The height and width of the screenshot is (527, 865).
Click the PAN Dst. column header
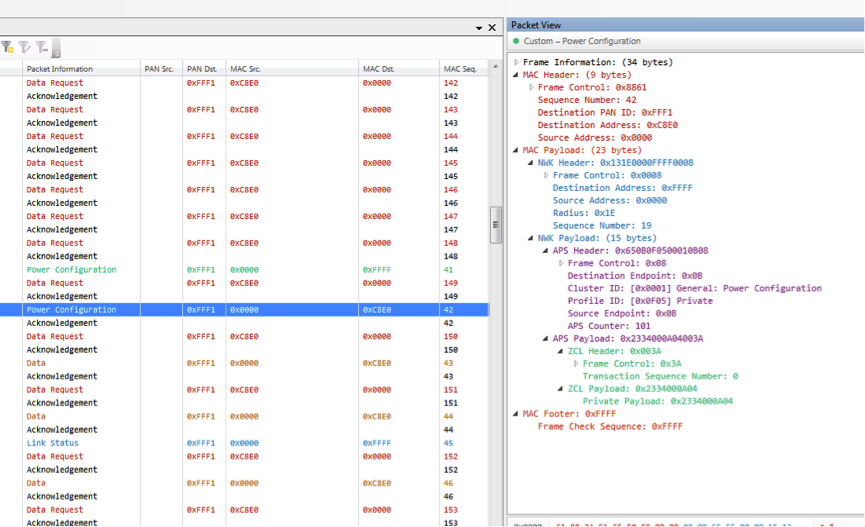[x=201, y=69]
